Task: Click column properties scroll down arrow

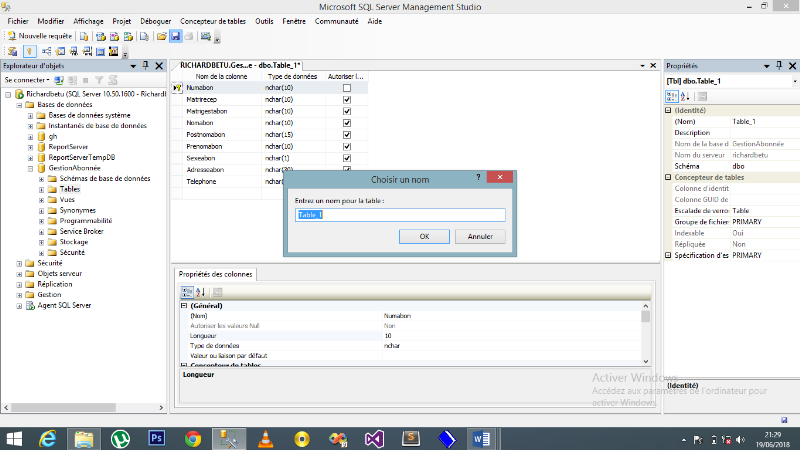Action: [x=646, y=361]
